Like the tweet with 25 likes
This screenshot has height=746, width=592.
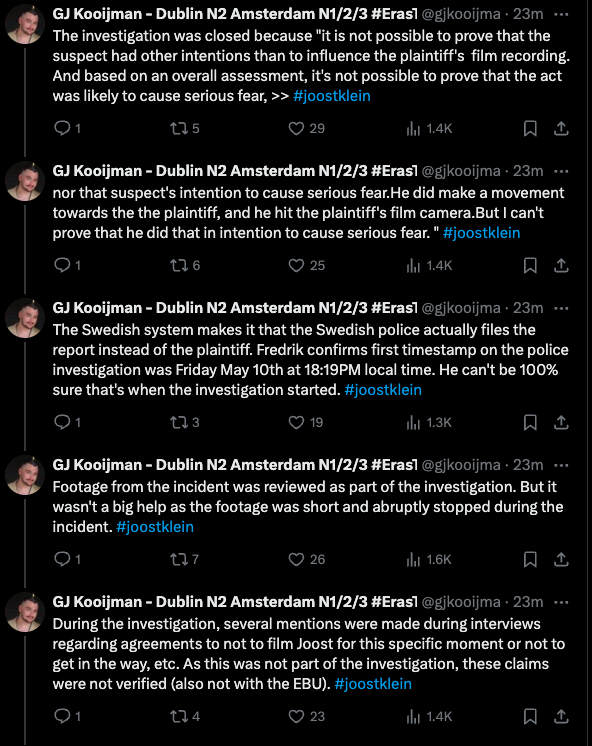click(x=306, y=265)
